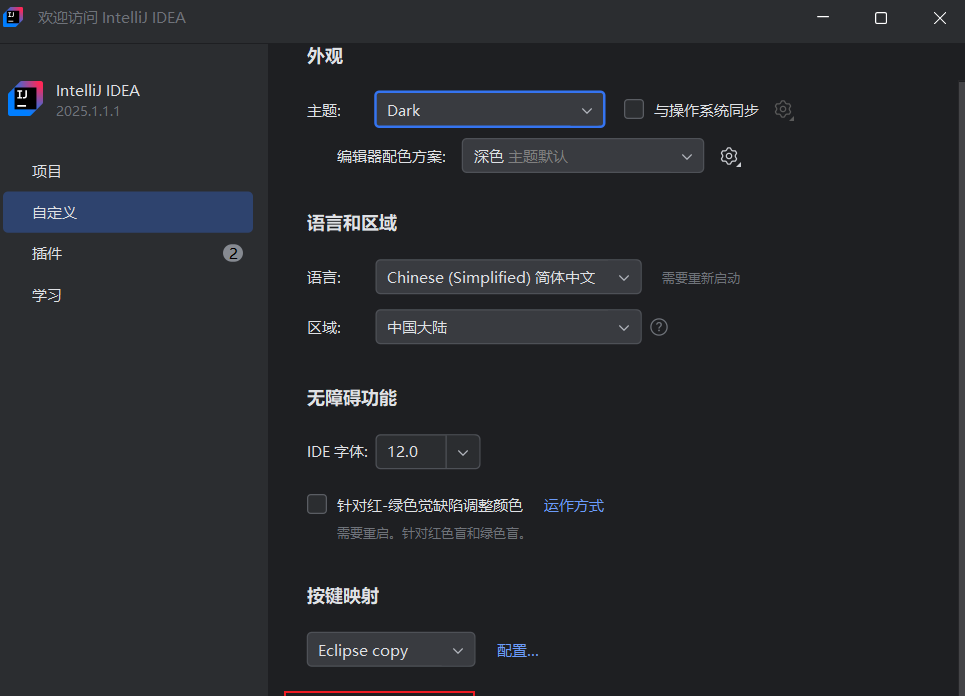Open the theme sync settings gear
965x696 pixels.
click(x=783, y=110)
